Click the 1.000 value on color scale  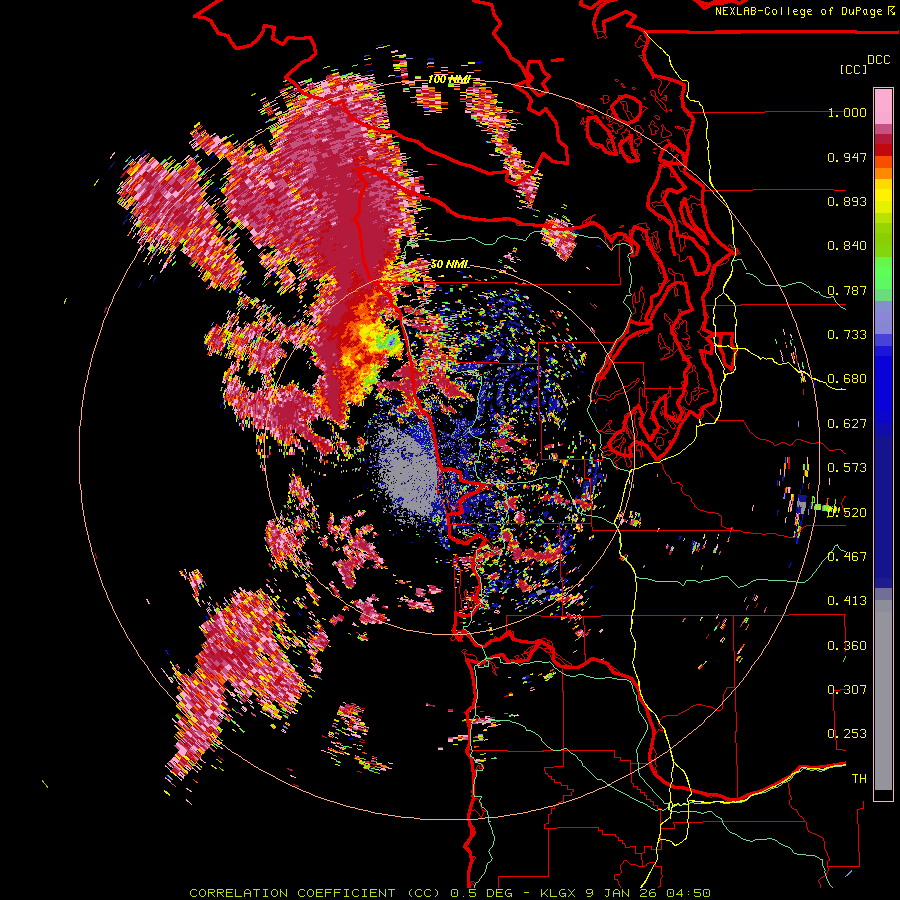(847, 112)
